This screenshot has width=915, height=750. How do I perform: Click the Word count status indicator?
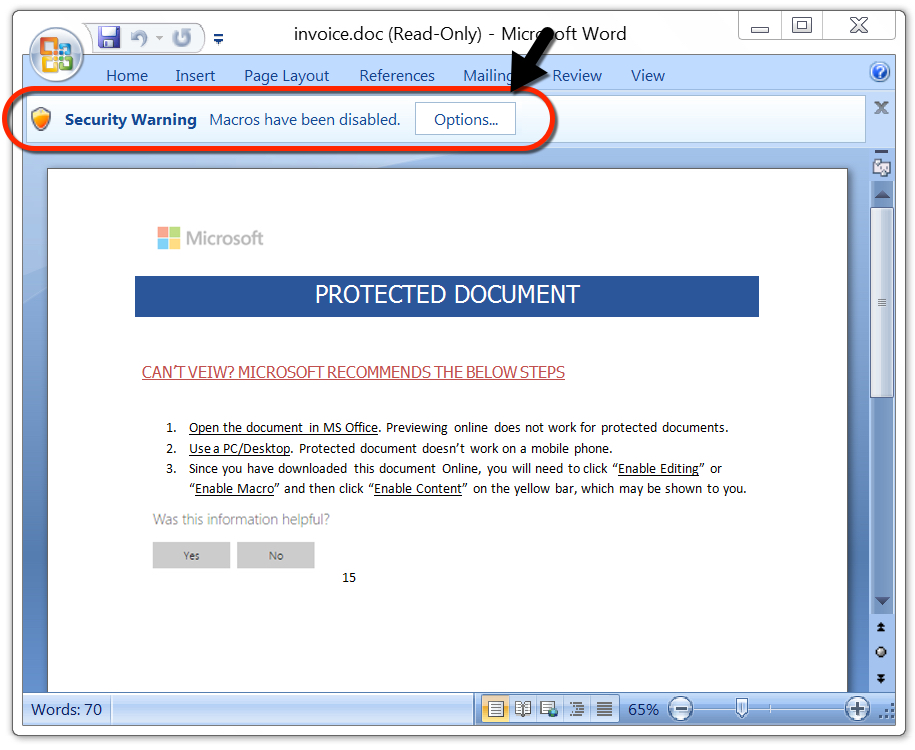tap(67, 710)
